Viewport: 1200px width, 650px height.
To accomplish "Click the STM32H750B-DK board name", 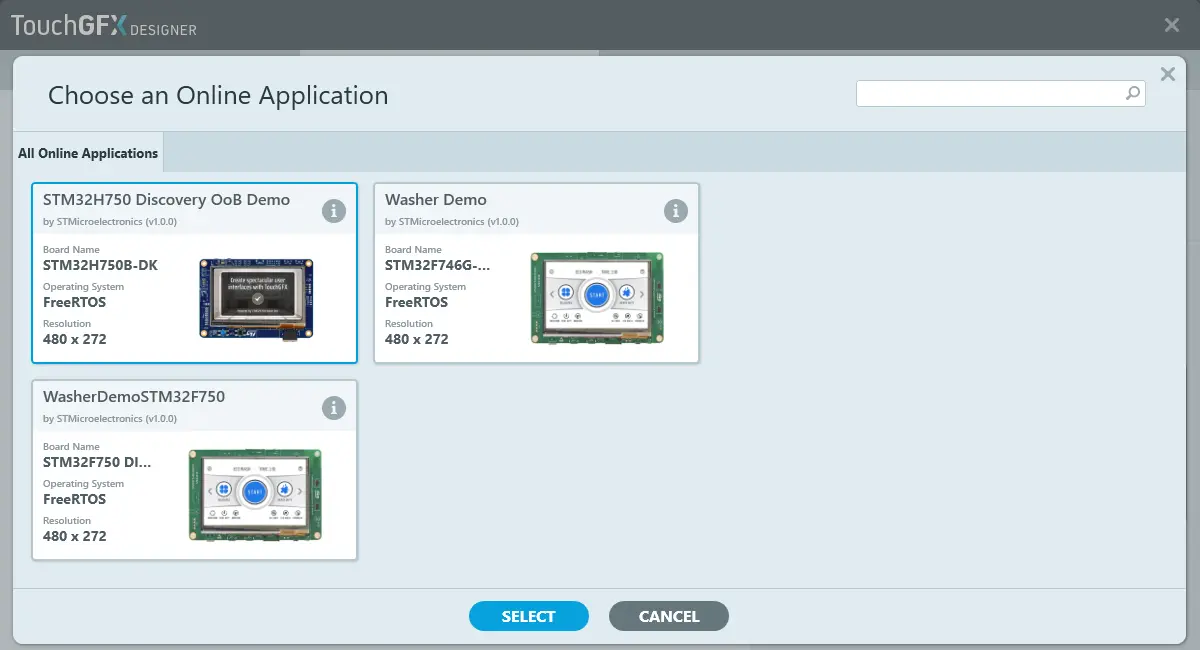I will pyautogui.click(x=100, y=266).
